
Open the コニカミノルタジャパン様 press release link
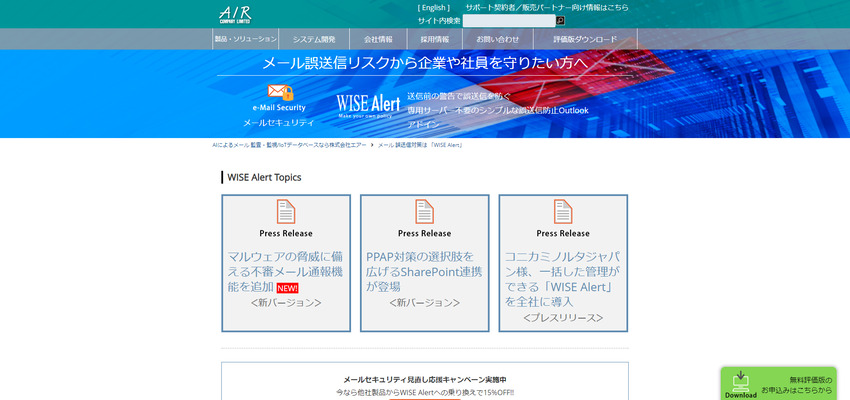point(563,279)
